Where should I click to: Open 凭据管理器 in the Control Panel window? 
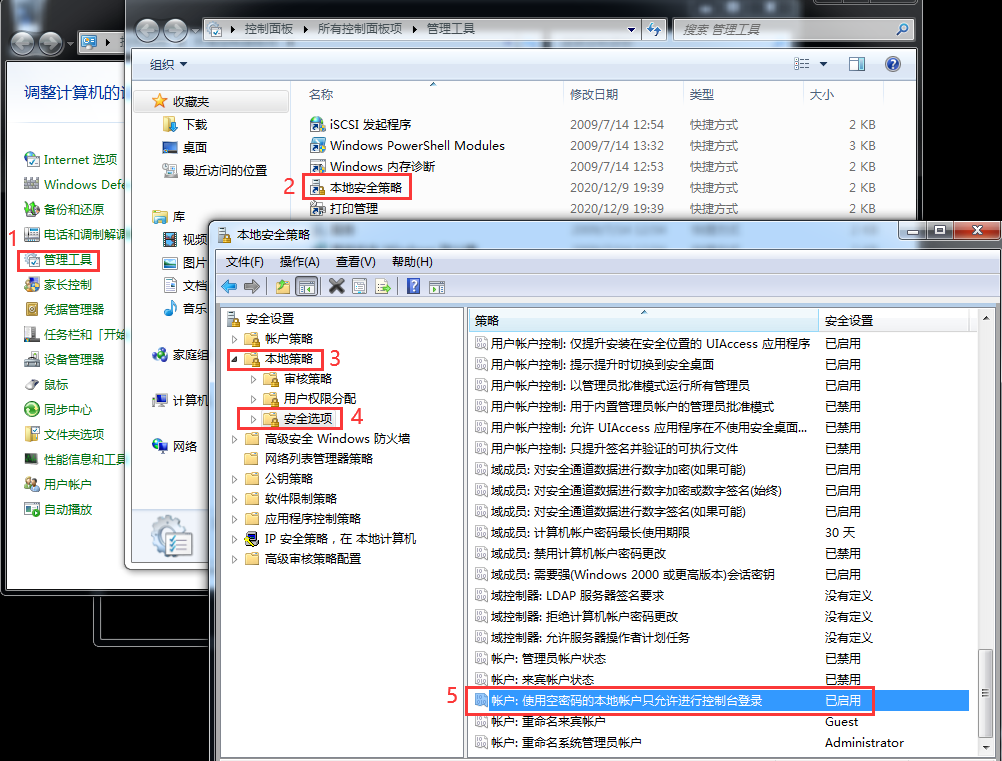(x=73, y=310)
